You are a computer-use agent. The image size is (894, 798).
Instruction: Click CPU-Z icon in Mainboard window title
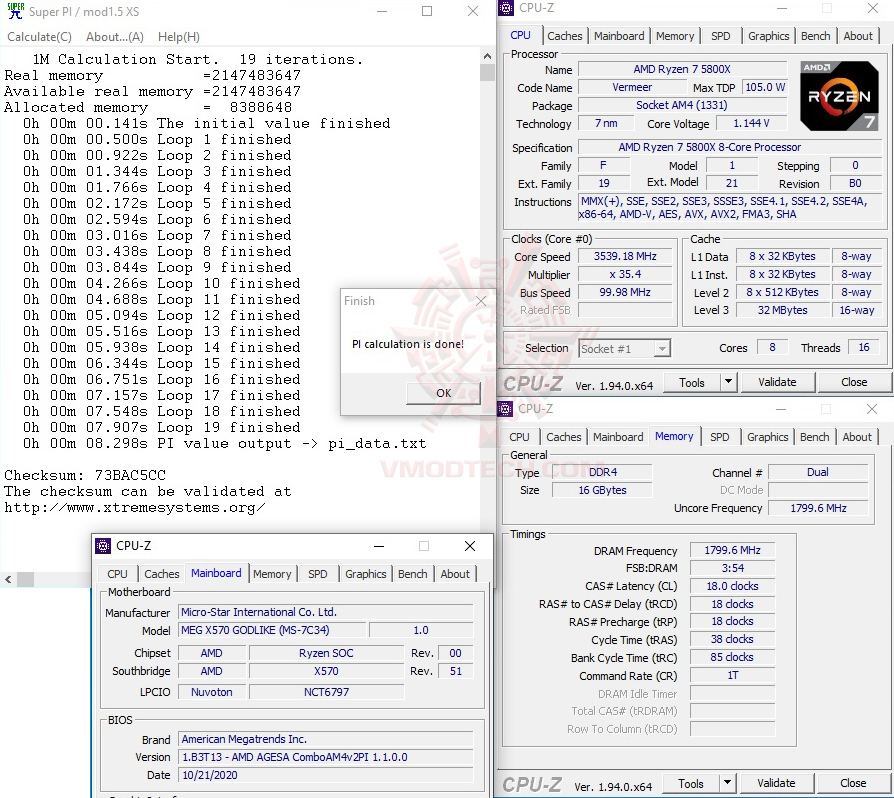(x=103, y=546)
